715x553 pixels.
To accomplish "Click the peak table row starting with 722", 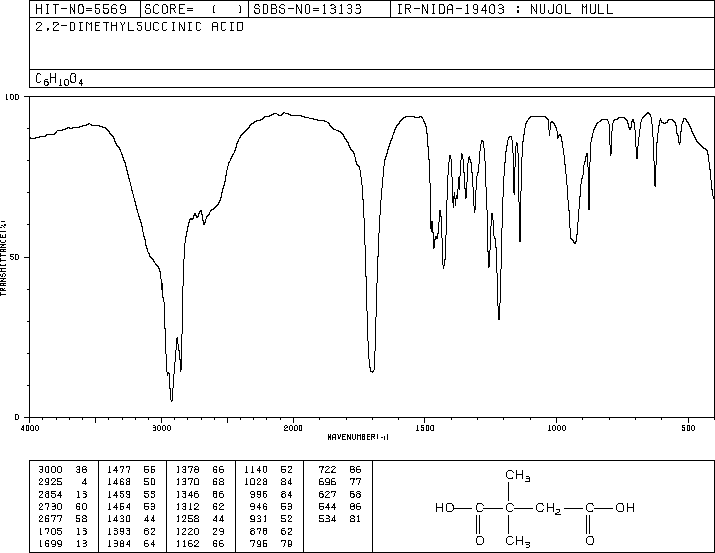I will pyautogui.click(x=340, y=470).
